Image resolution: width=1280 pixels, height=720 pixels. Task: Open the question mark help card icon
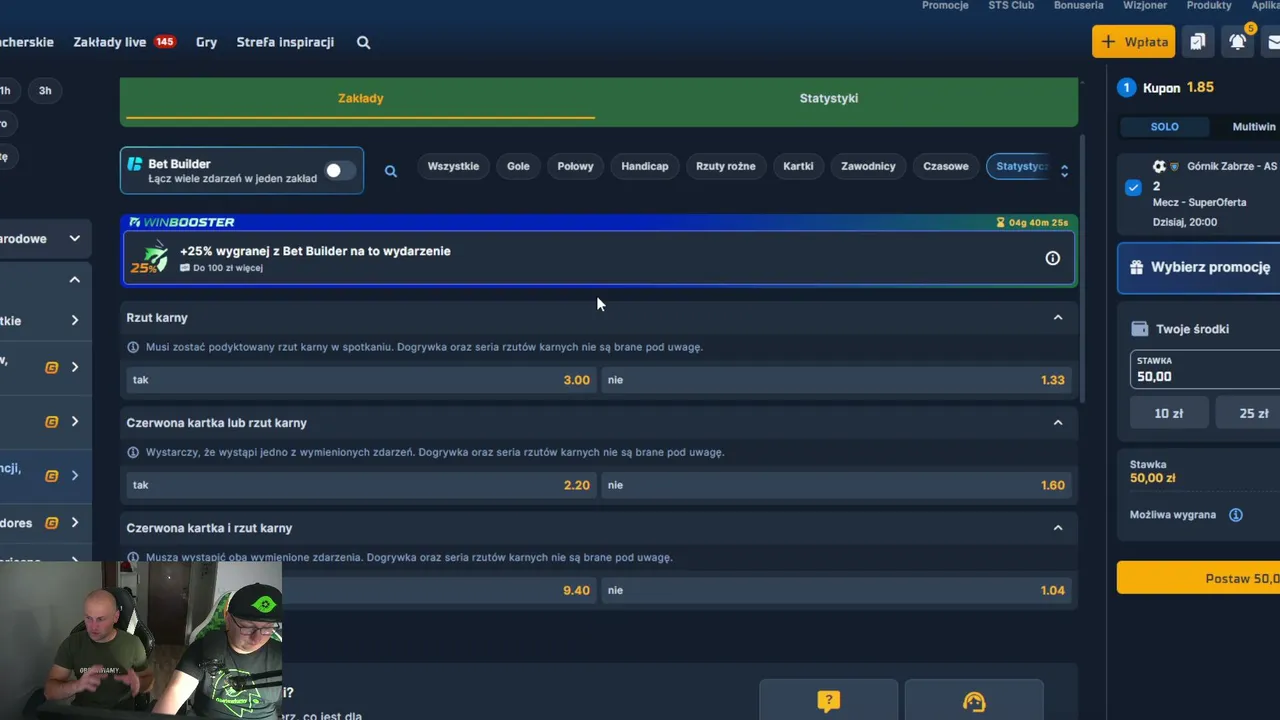click(828, 701)
